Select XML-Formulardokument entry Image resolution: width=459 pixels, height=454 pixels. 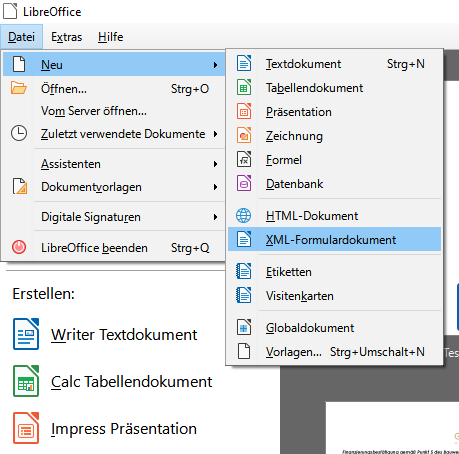pos(334,239)
